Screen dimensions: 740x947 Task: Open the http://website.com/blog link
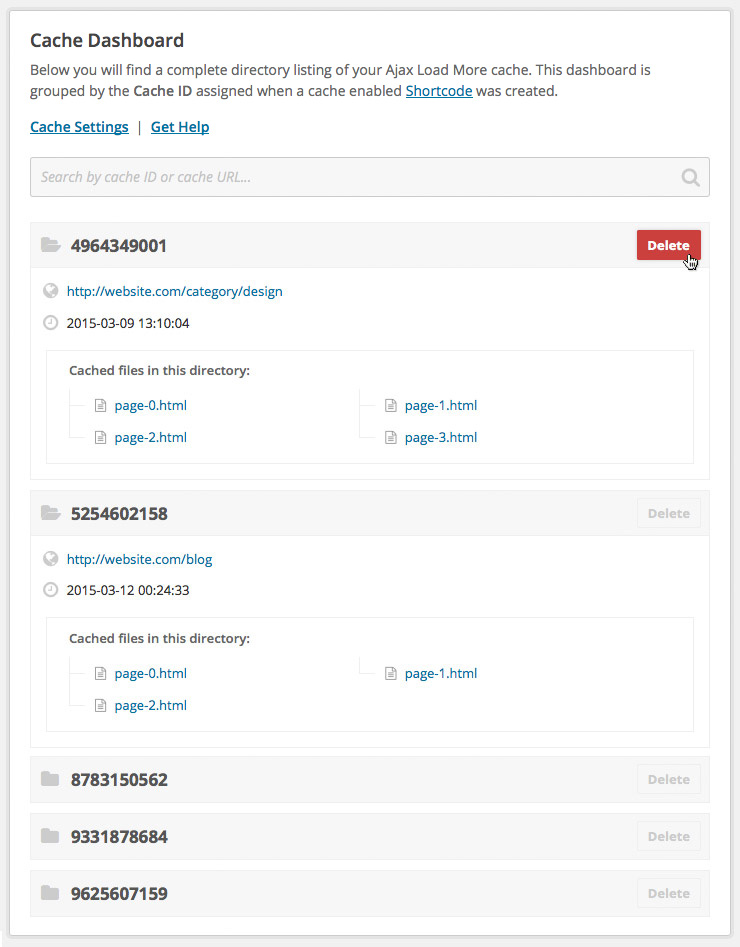point(140,559)
